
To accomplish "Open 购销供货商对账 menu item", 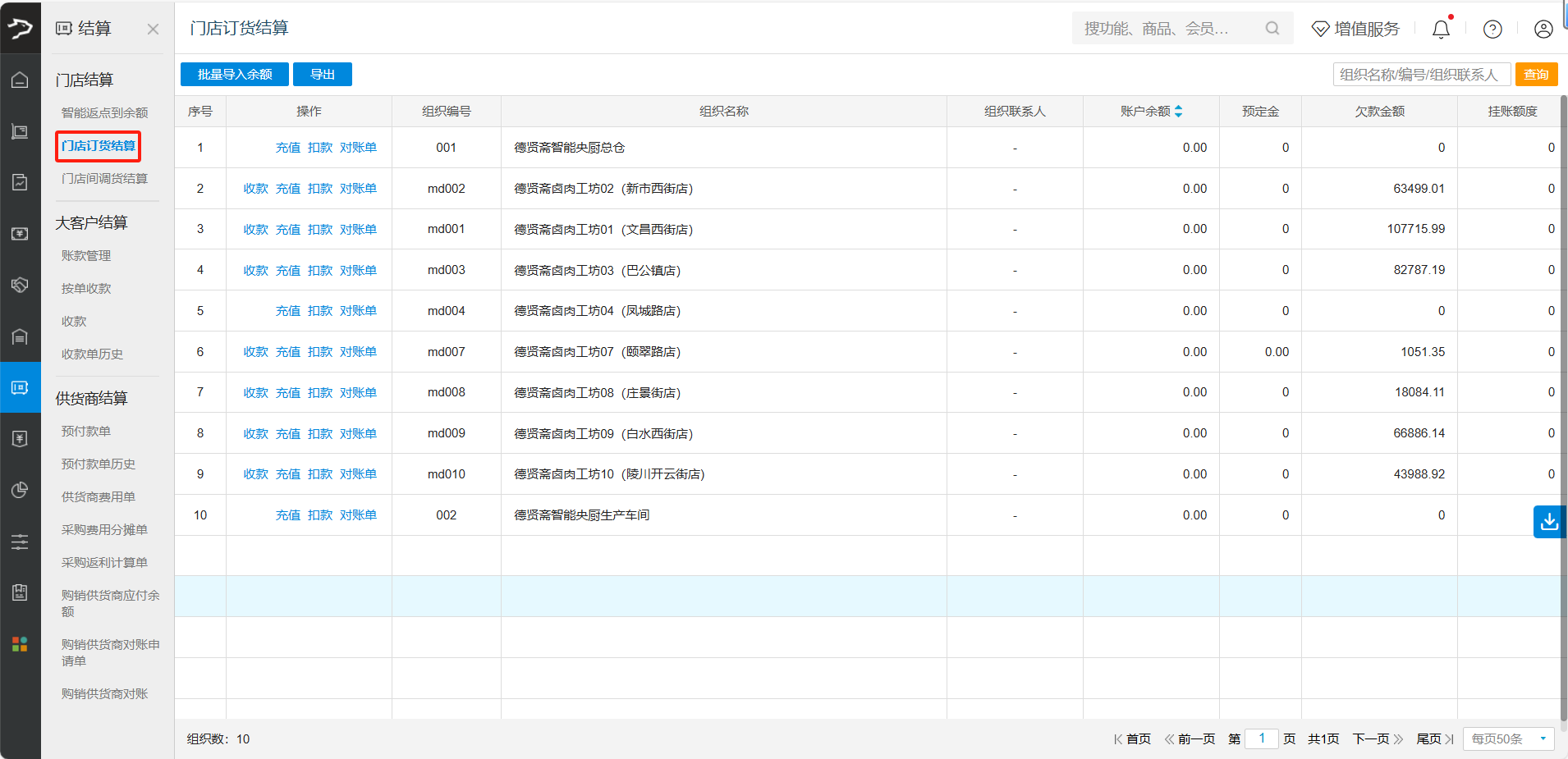I will (x=104, y=694).
